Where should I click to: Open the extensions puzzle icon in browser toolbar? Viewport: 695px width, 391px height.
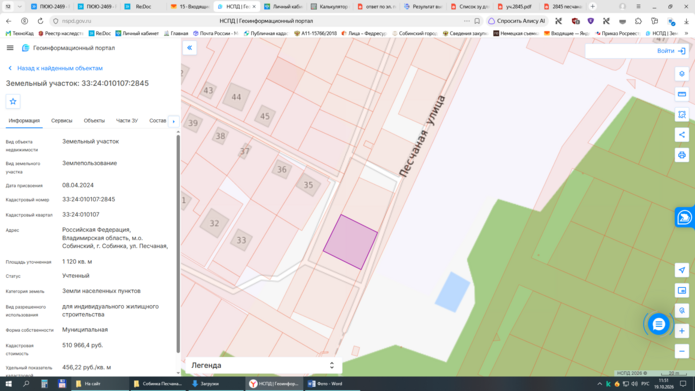pos(638,21)
